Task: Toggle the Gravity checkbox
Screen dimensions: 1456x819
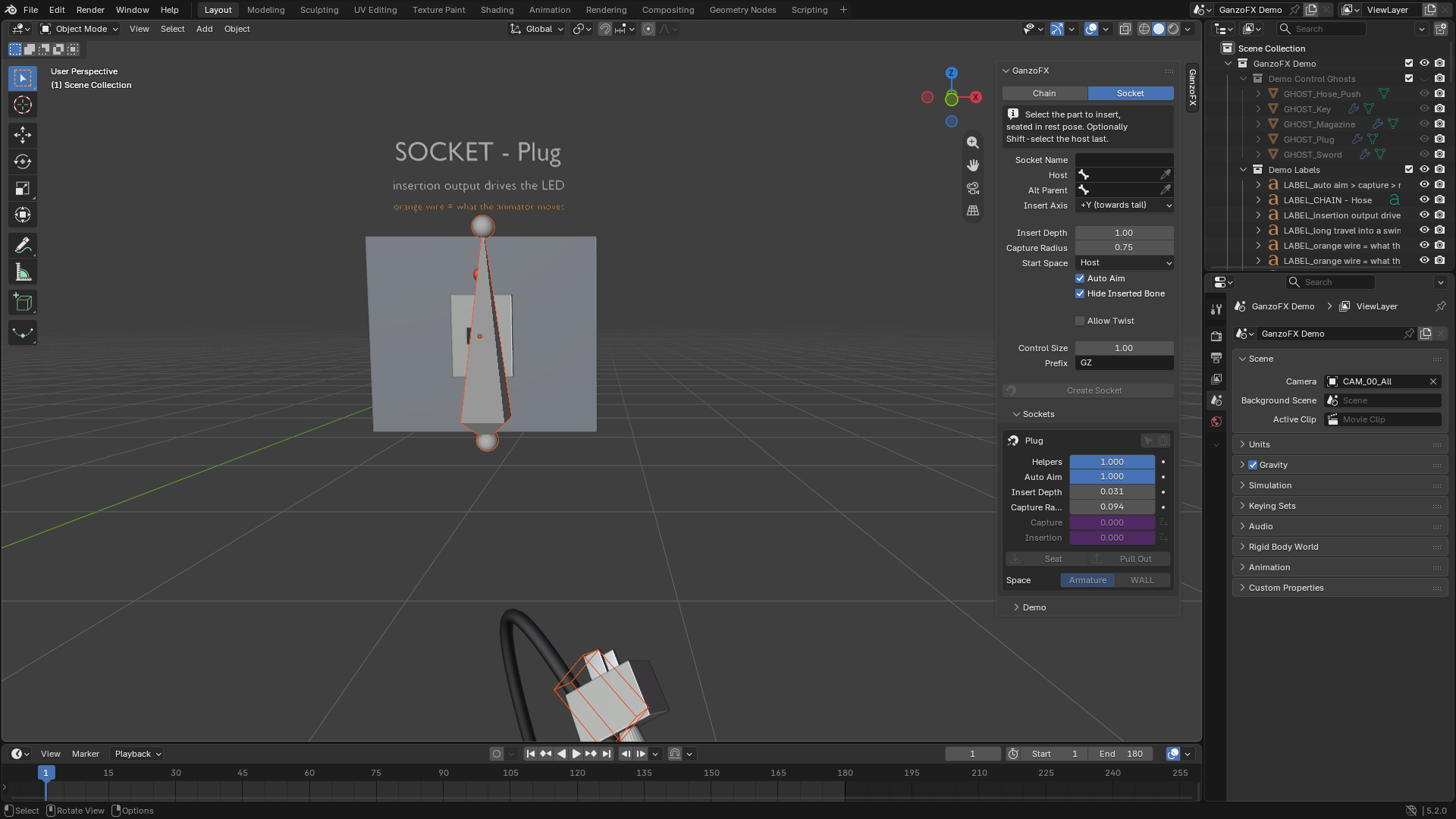Action: coord(1253,465)
